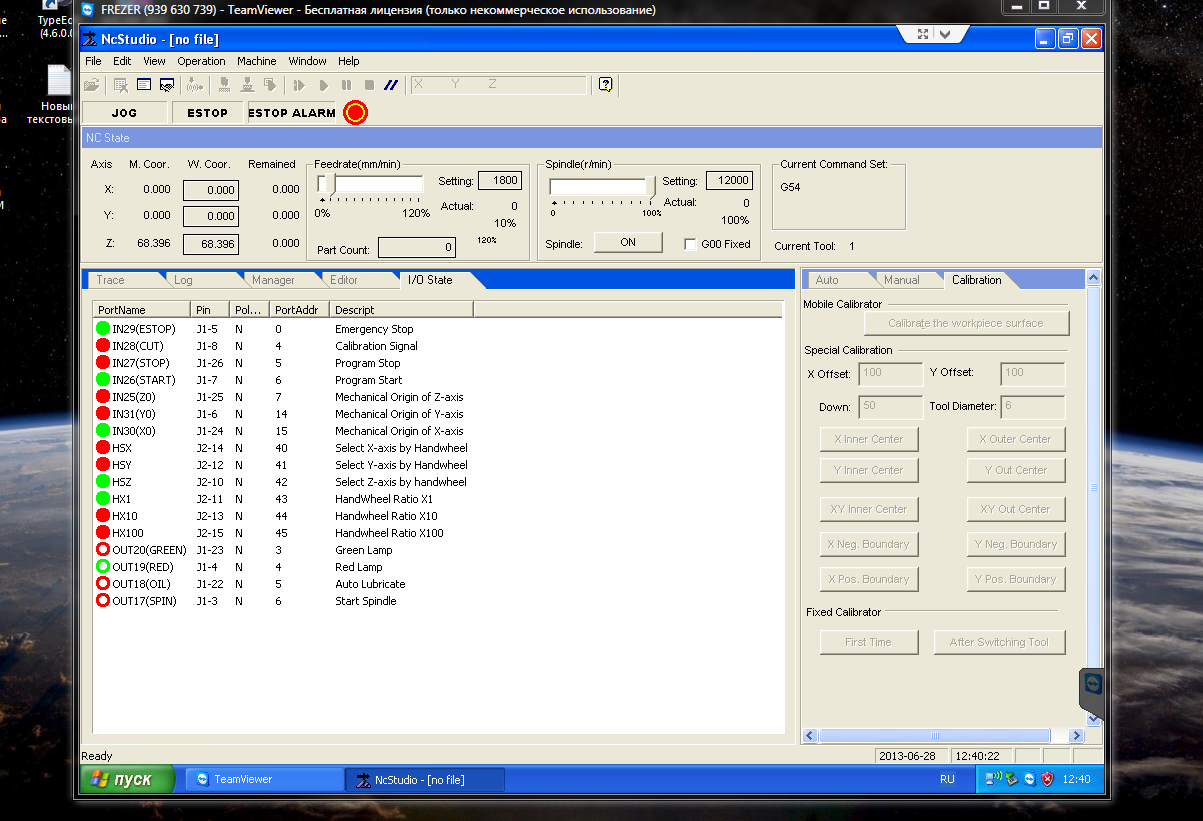Click green indicator of IN26(START) row

click(102, 380)
